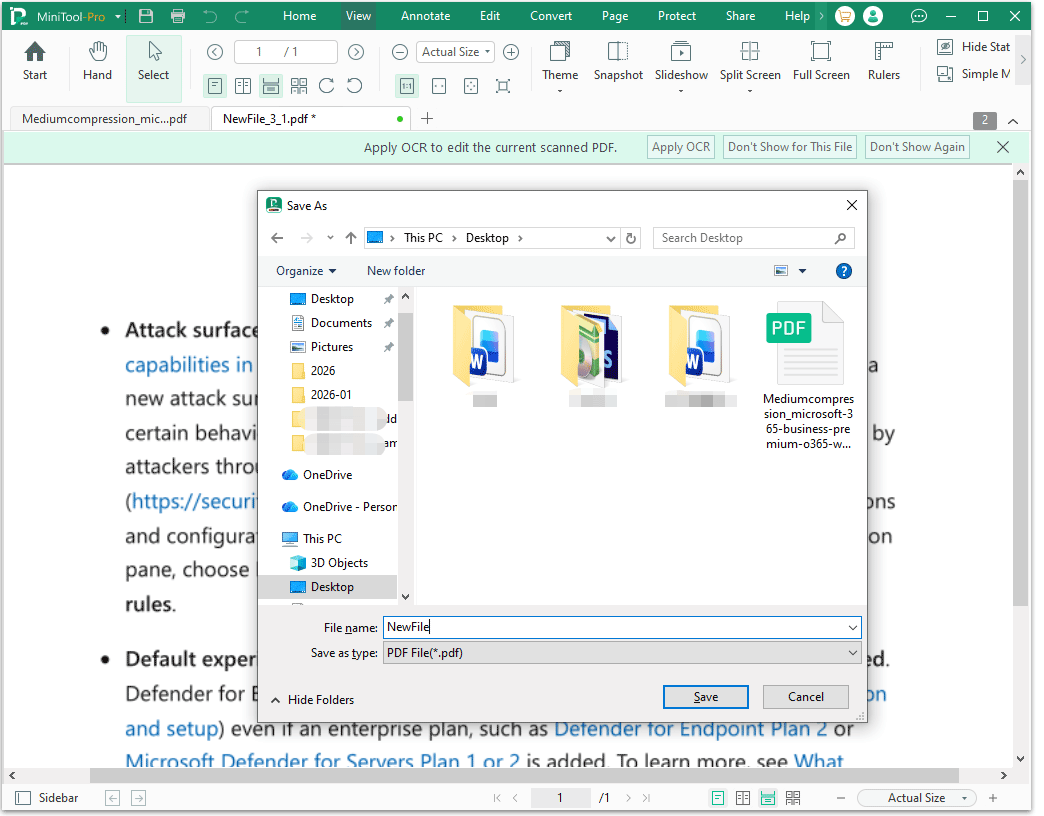
Task: Open the Actual Size zoom dropdown
Action: click(455, 51)
